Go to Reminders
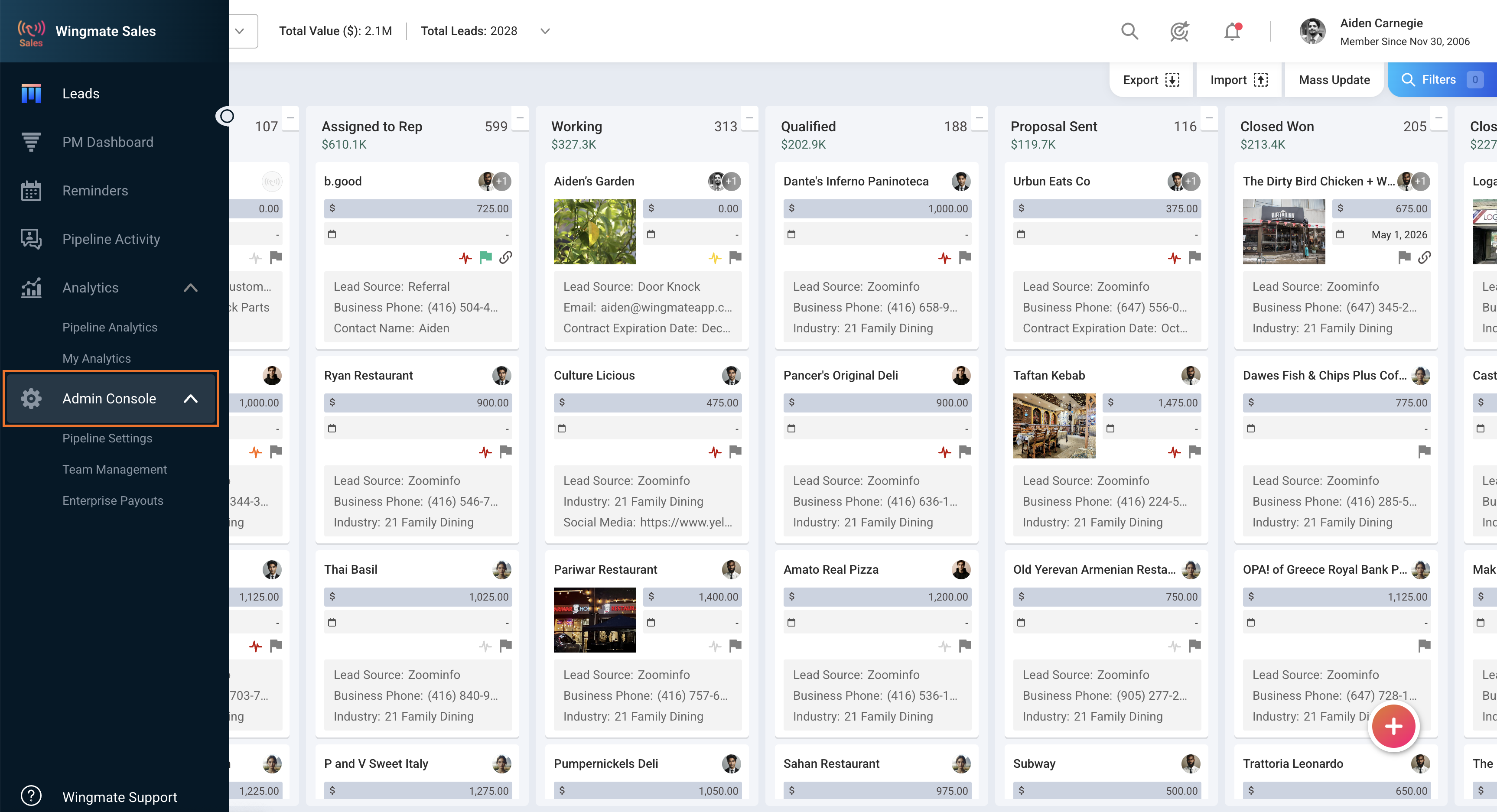 pyautogui.click(x=95, y=191)
